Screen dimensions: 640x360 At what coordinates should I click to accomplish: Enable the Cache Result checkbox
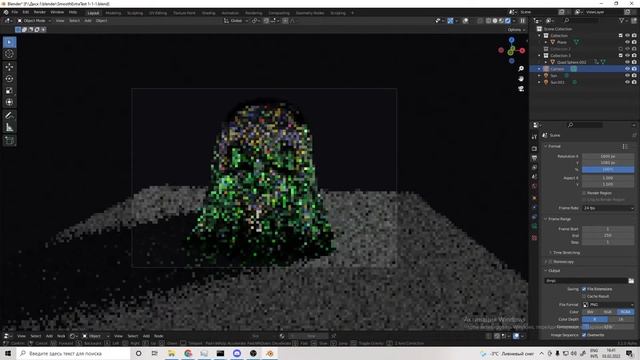click(x=584, y=296)
